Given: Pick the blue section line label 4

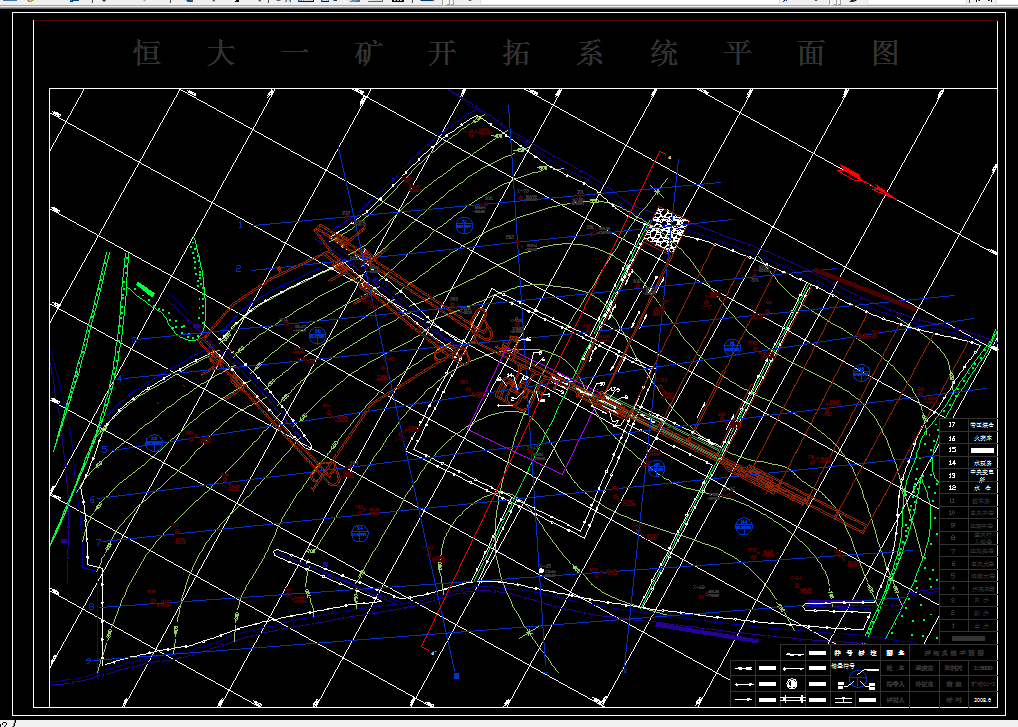Looking at the screenshot, I should [x=119, y=378].
